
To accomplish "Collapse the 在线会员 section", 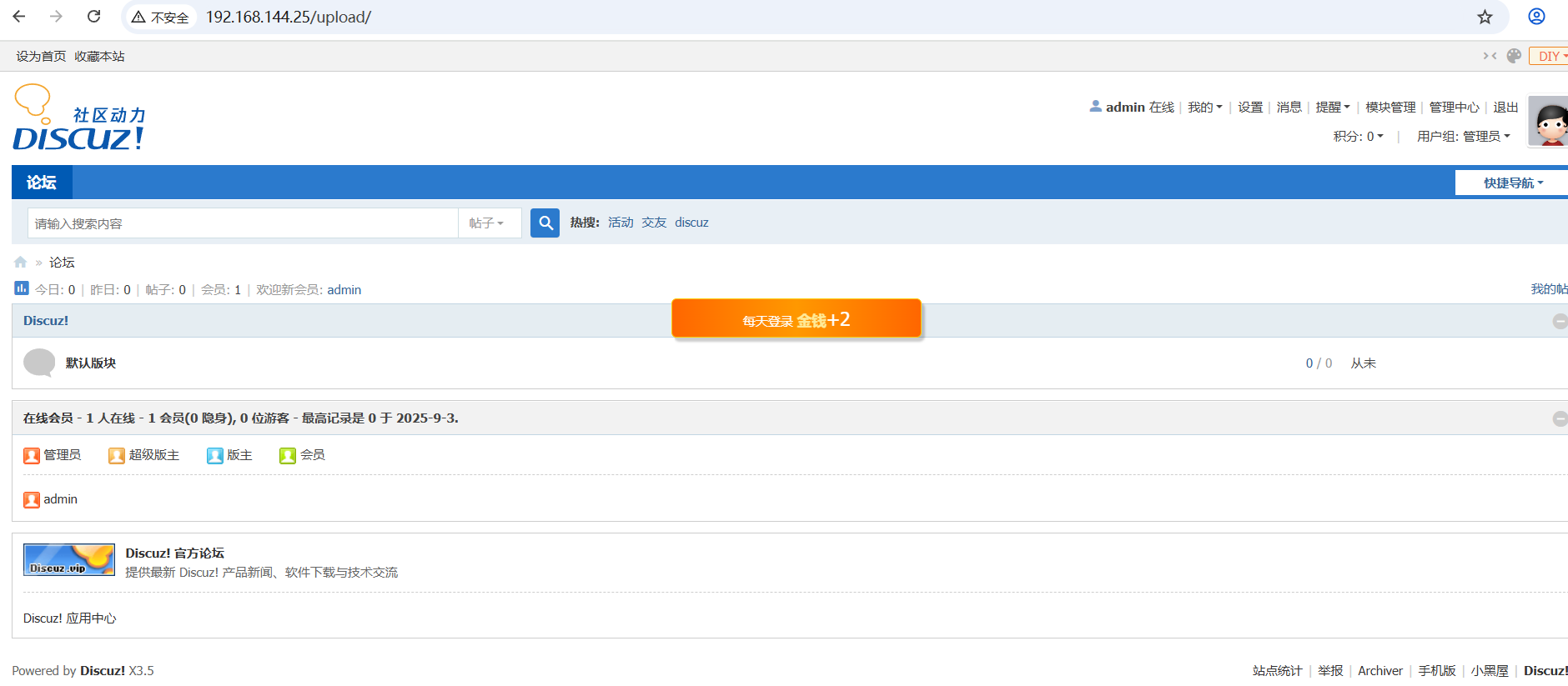I will pyautogui.click(x=1560, y=418).
